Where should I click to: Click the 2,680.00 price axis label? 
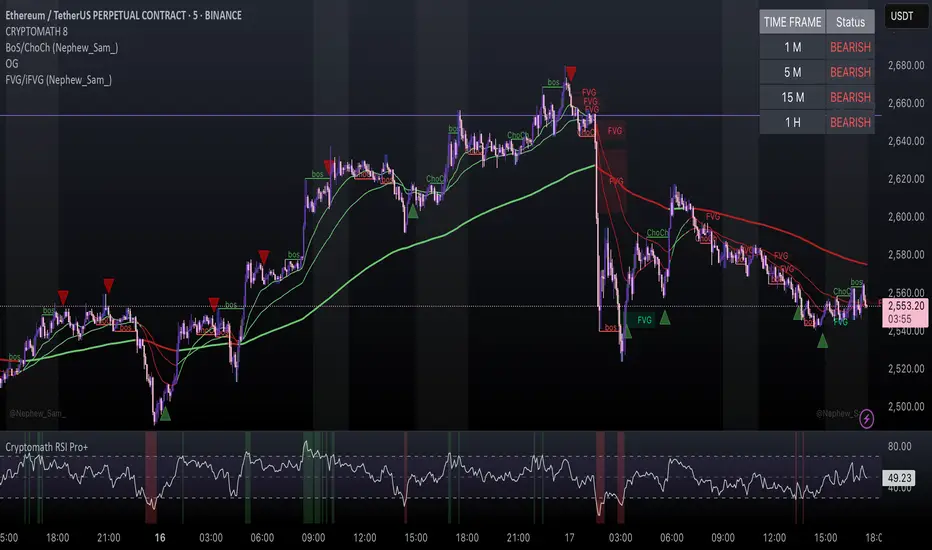point(906,65)
